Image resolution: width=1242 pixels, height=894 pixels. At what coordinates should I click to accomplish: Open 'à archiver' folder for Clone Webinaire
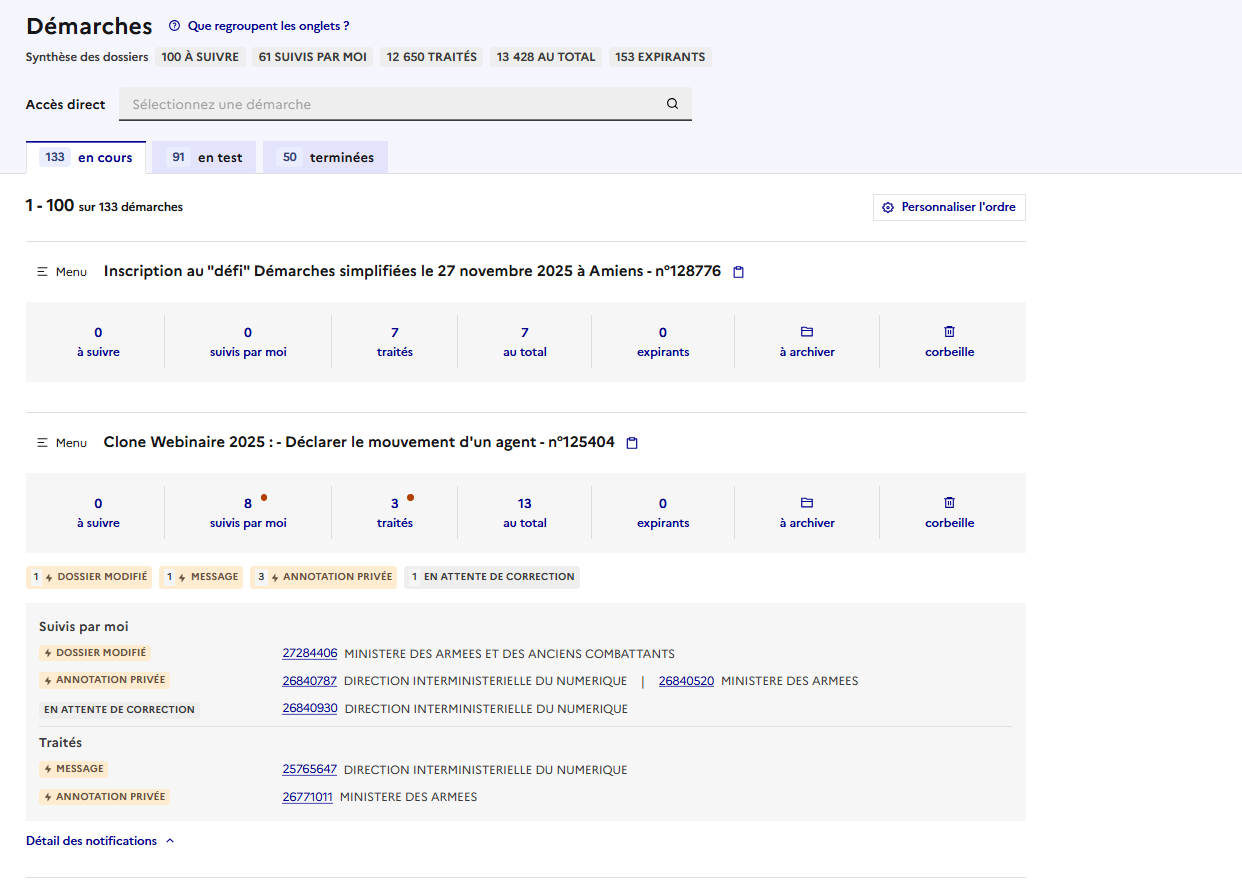[807, 513]
